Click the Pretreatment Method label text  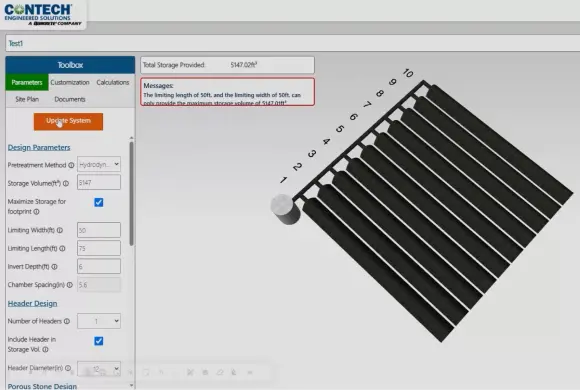37,165
